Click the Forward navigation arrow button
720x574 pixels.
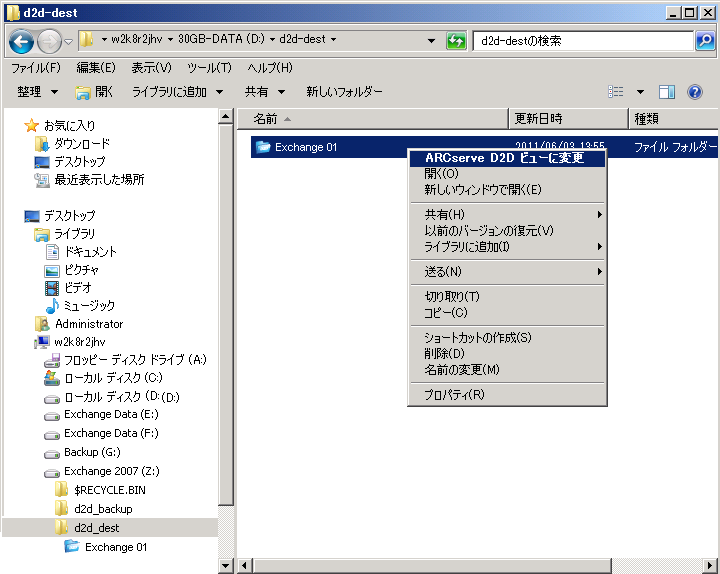pyautogui.click(x=49, y=41)
